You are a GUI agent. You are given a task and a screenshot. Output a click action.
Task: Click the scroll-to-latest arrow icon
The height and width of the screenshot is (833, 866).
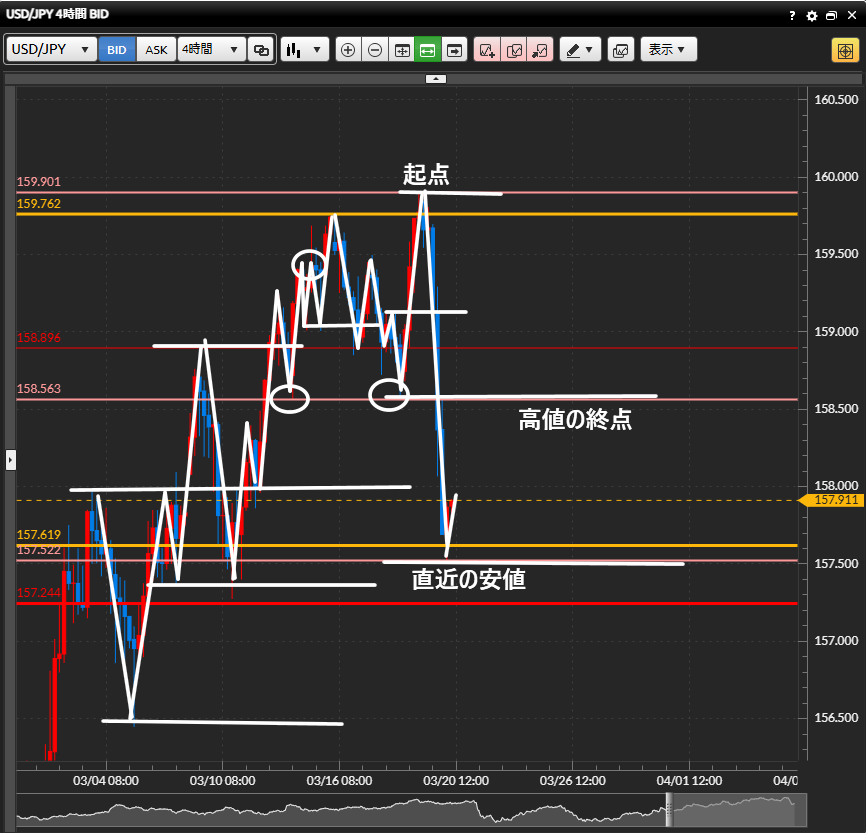[455, 50]
